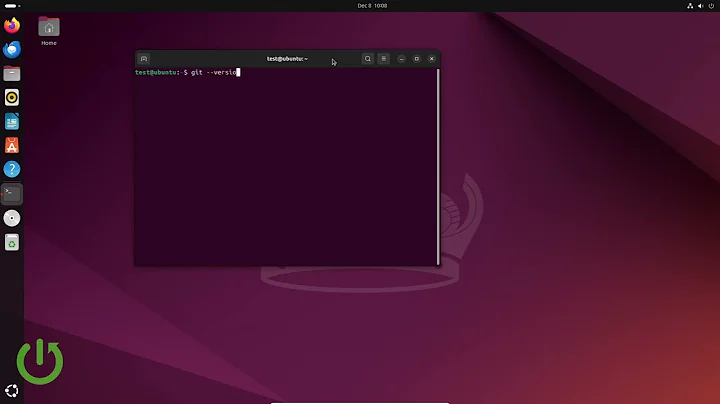Open the Files manager in dock
Image resolution: width=720 pixels, height=404 pixels.
12,73
